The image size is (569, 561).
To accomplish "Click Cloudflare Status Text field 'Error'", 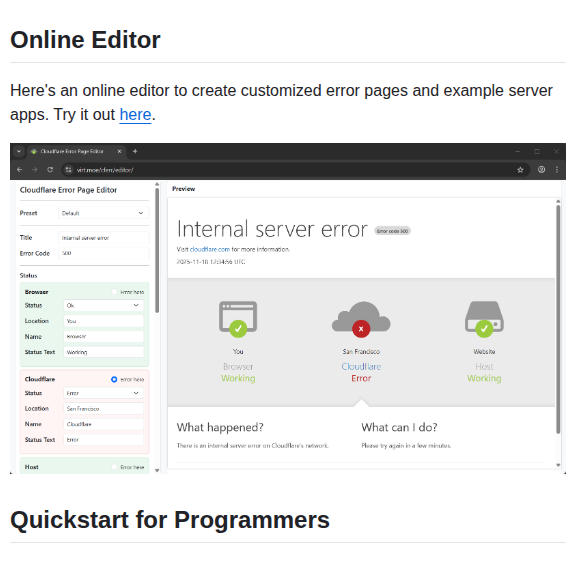I will [103, 439].
